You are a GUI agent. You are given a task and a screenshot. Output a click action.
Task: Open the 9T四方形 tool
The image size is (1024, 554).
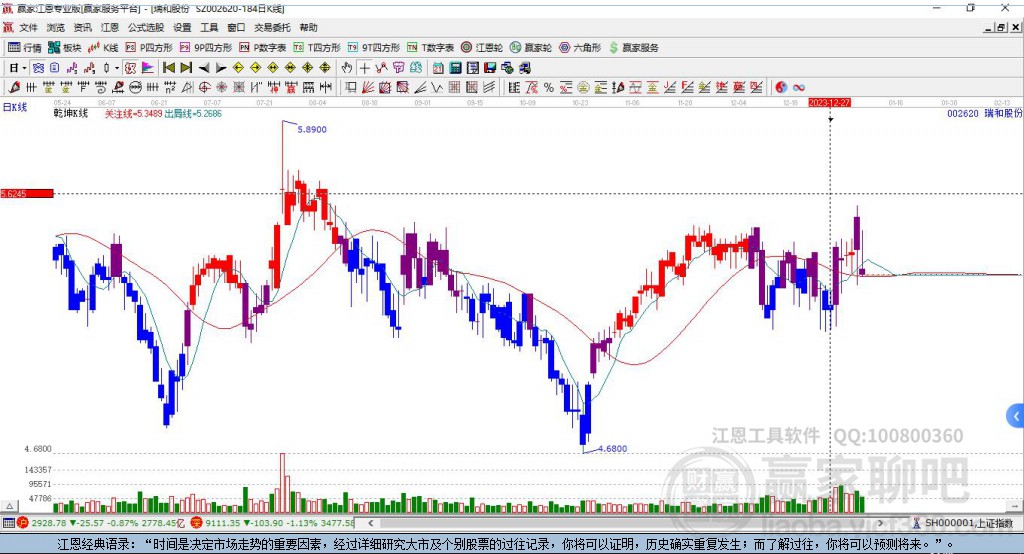374,48
